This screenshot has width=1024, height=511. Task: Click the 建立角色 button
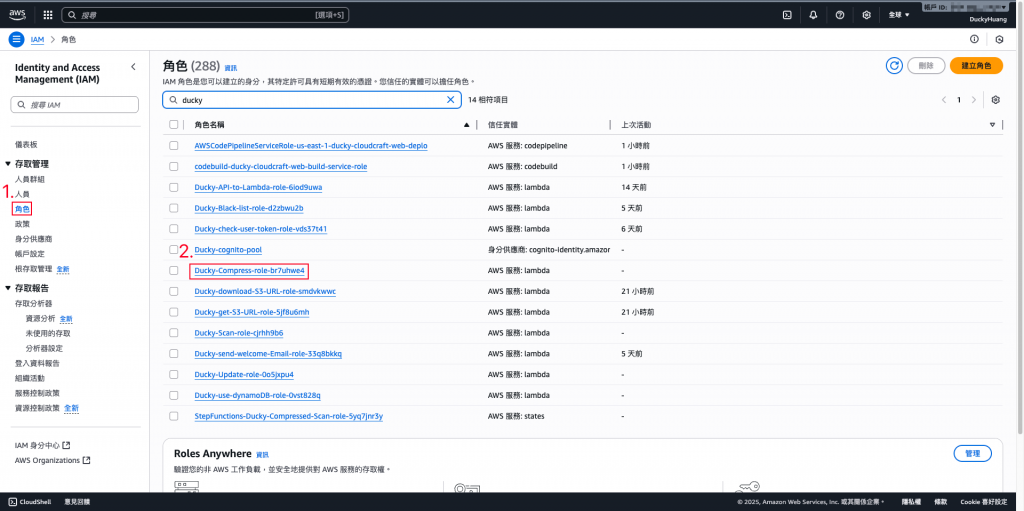pyautogui.click(x=975, y=65)
